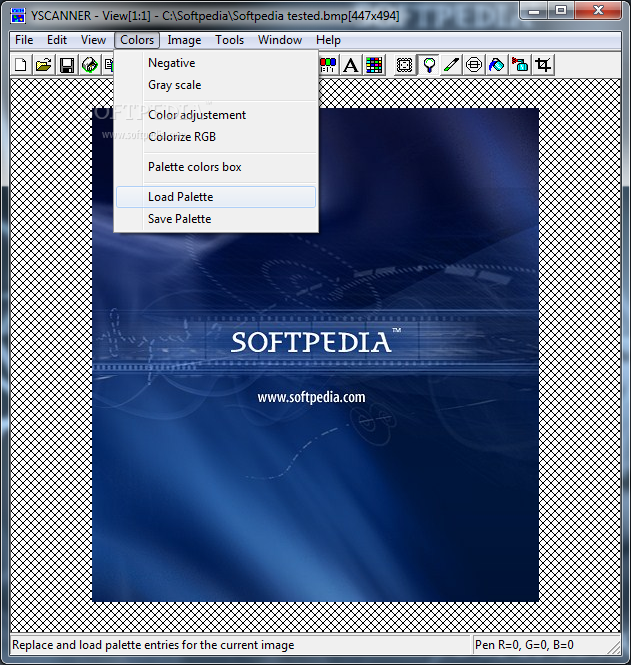Image resolution: width=631 pixels, height=665 pixels.
Task: Click the www.softpedia.com text in the image
Action: click(x=311, y=397)
